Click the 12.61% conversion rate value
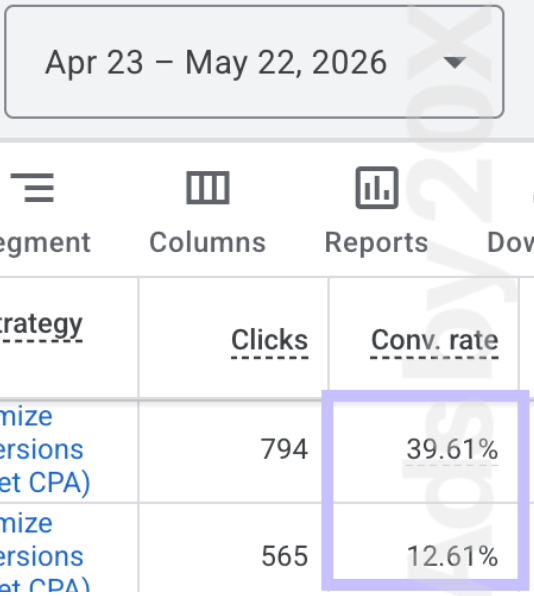Image resolution: width=534 pixels, height=596 pixels. pyautogui.click(x=452, y=556)
